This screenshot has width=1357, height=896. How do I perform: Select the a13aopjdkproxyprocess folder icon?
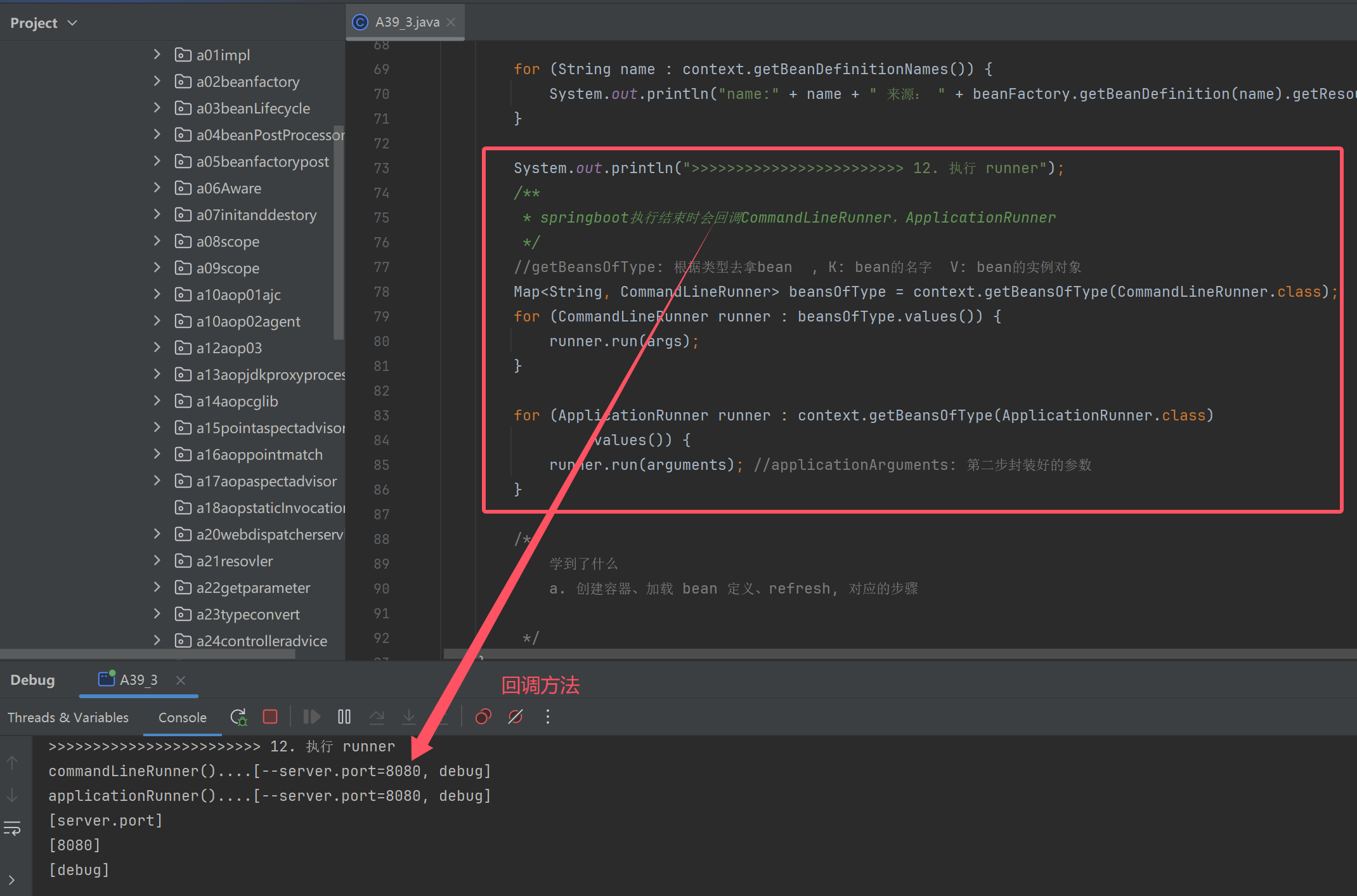183,374
